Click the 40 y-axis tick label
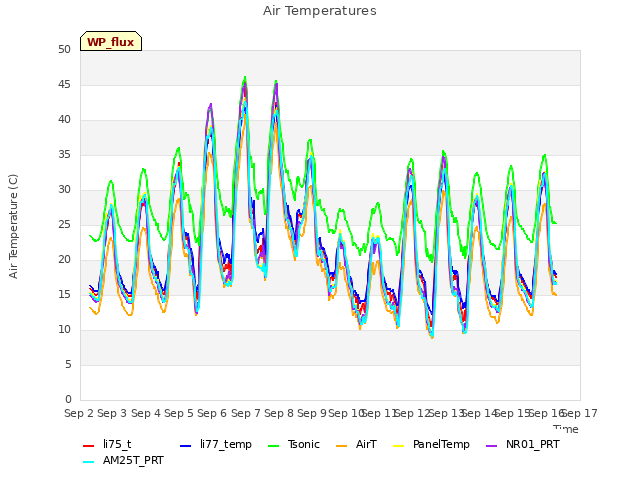Image resolution: width=640 pixels, height=480 pixels. pyautogui.click(x=64, y=120)
